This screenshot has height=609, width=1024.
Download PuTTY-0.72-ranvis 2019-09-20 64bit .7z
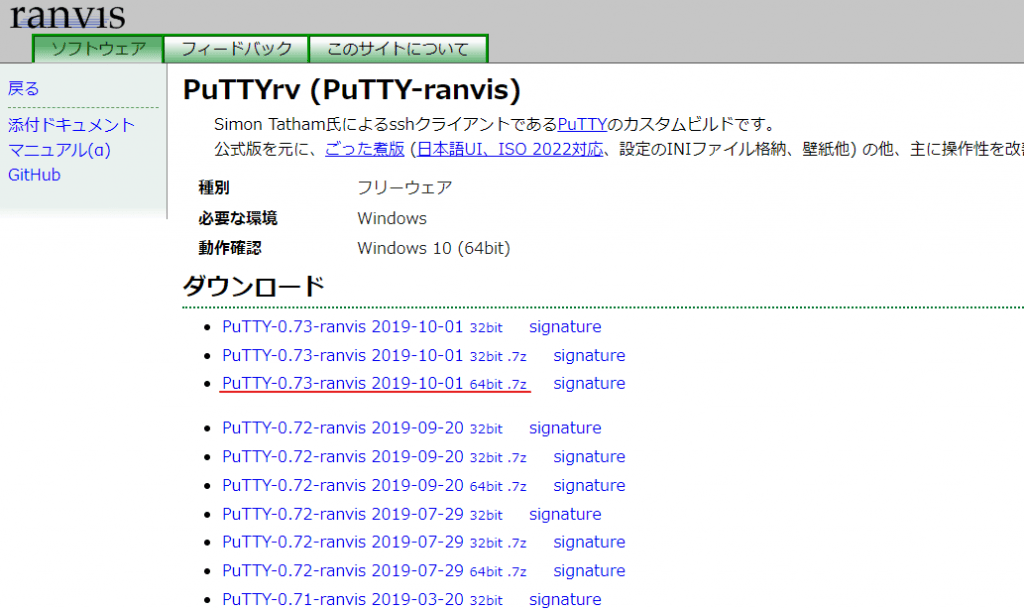coord(374,485)
